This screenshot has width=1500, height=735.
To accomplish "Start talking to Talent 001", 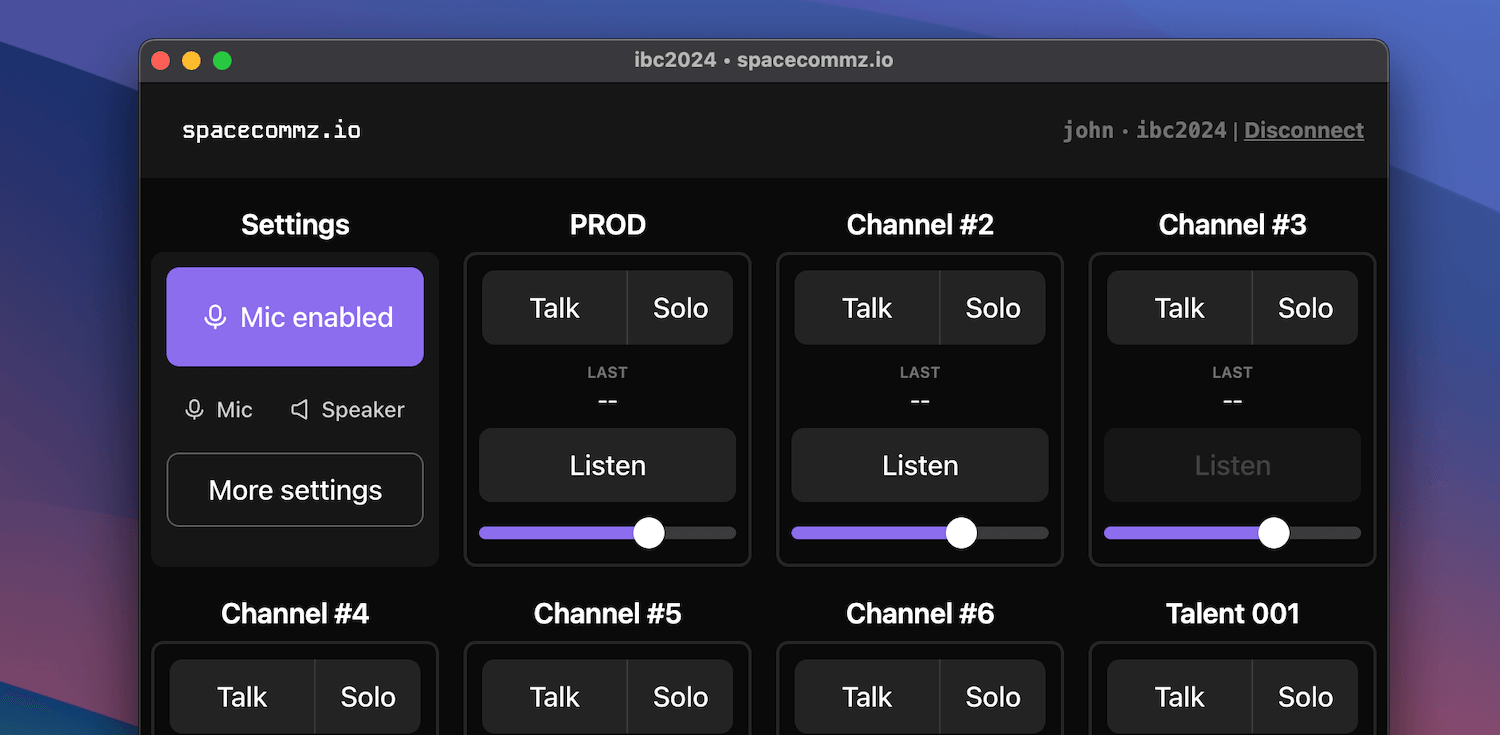I will (x=1178, y=696).
